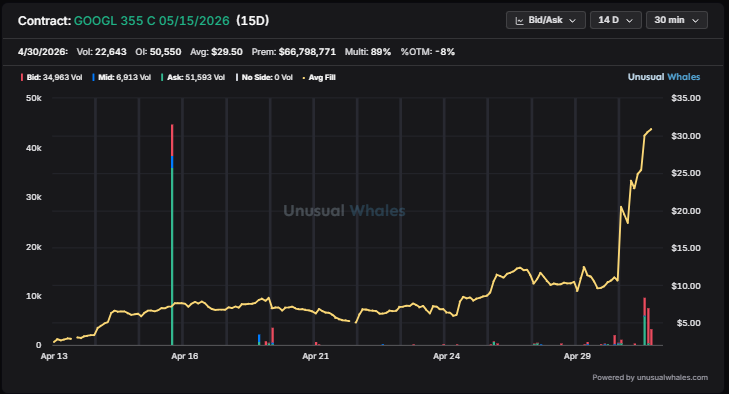Click the Apr 29 x-axis label
Screen dimensions: 729x394
point(577,356)
